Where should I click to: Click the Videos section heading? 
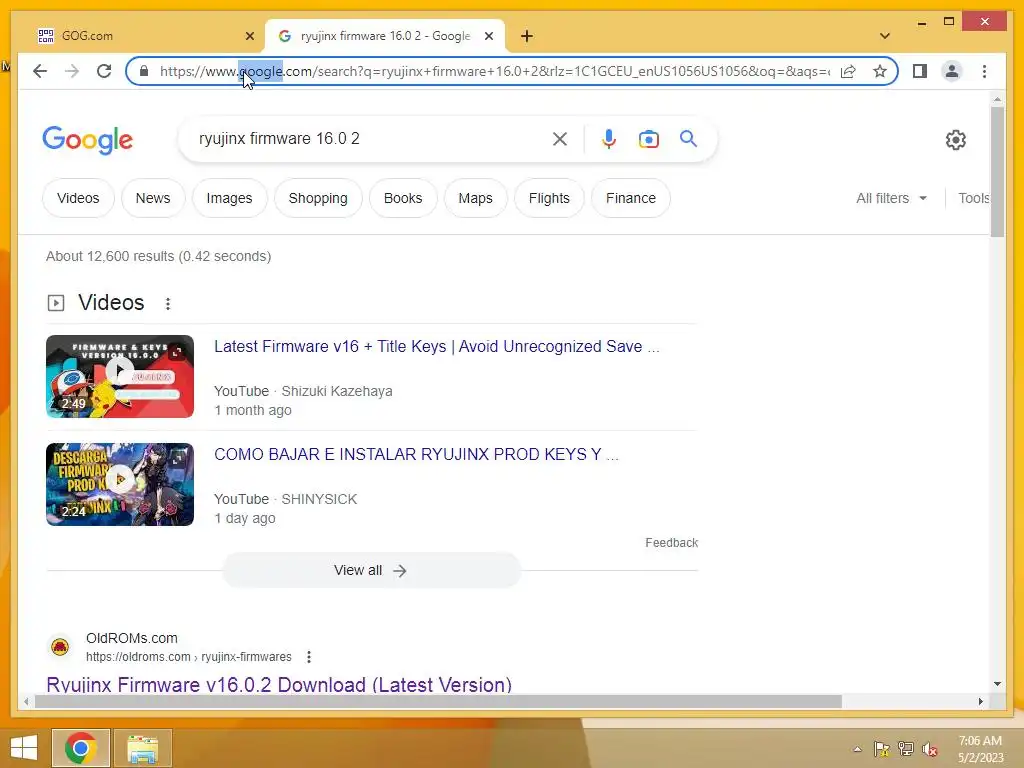pos(111,302)
